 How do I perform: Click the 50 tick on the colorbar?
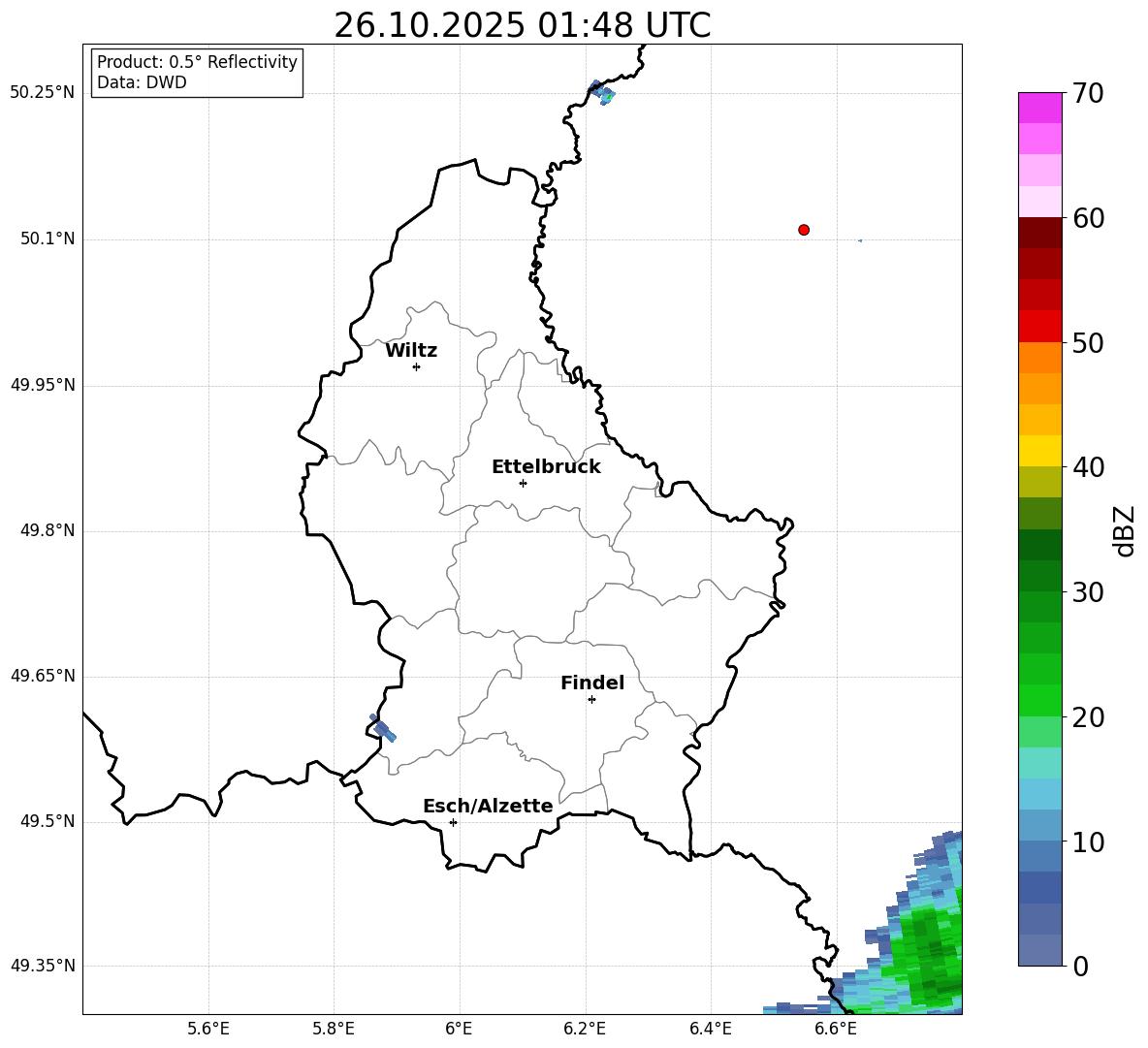point(1088,342)
